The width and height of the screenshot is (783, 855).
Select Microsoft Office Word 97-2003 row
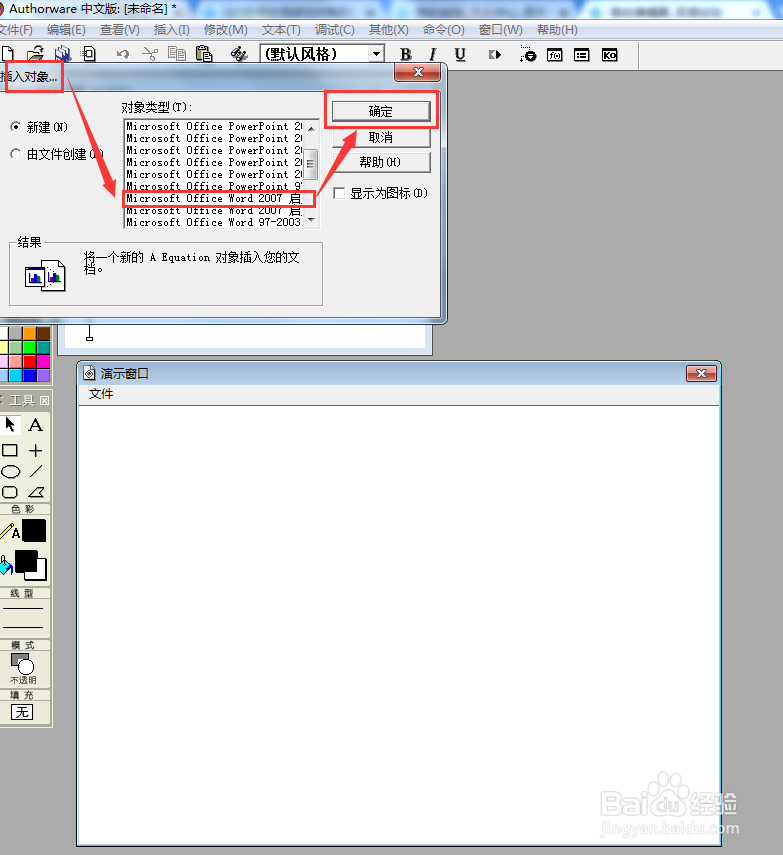tap(214, 222)
